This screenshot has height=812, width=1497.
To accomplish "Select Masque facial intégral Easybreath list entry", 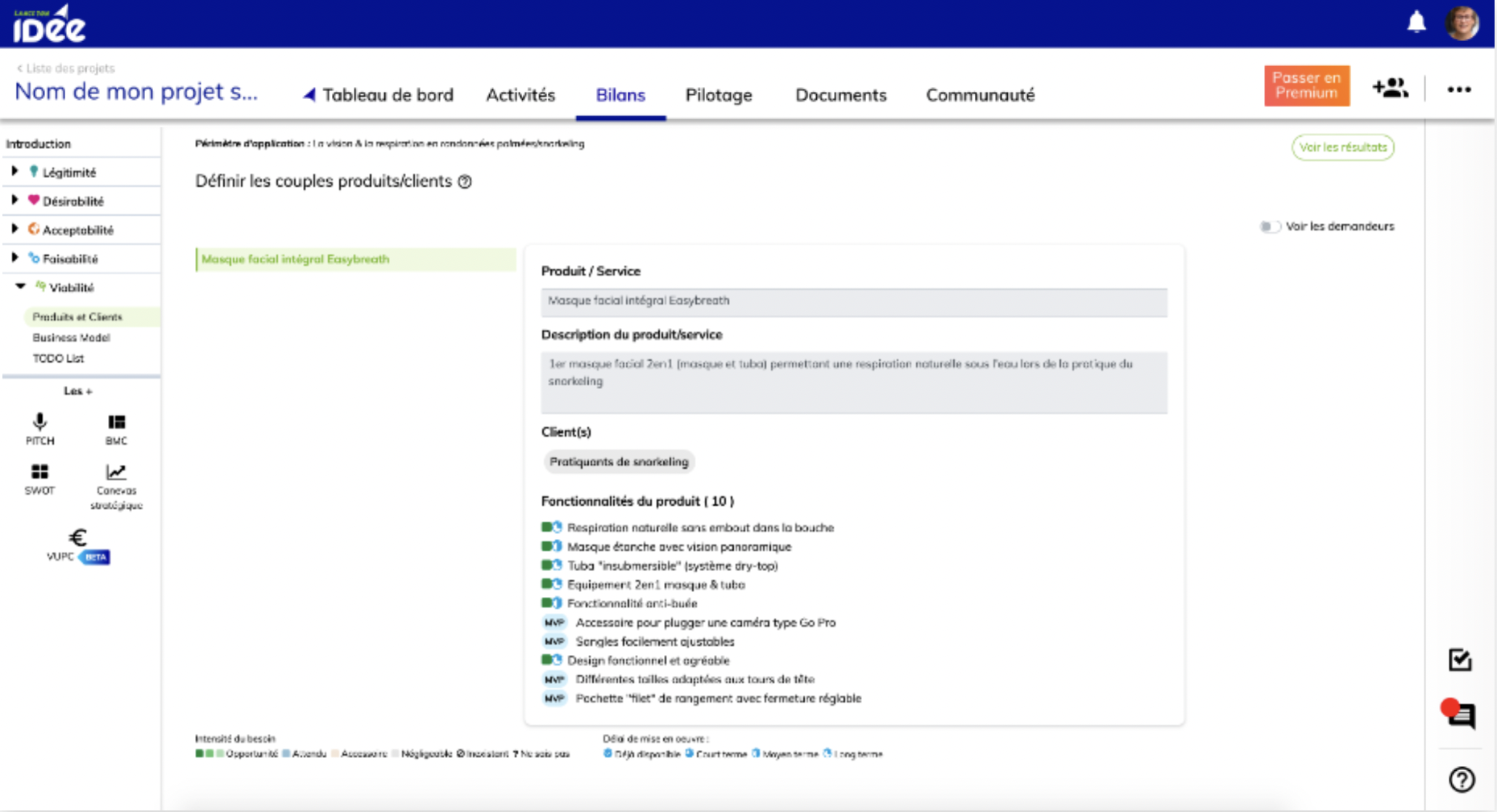I will click(355, 259).
